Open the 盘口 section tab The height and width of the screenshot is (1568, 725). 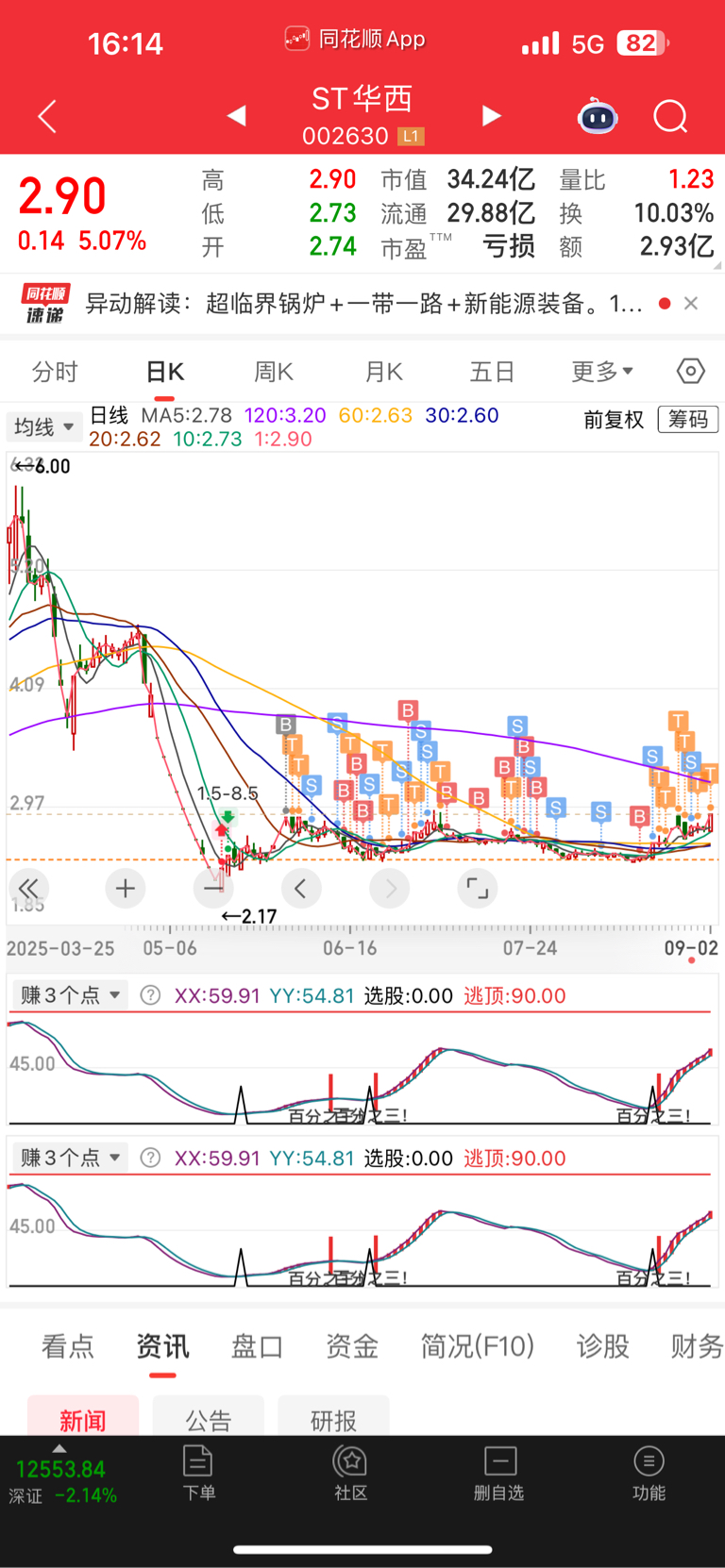(257, 1346)
